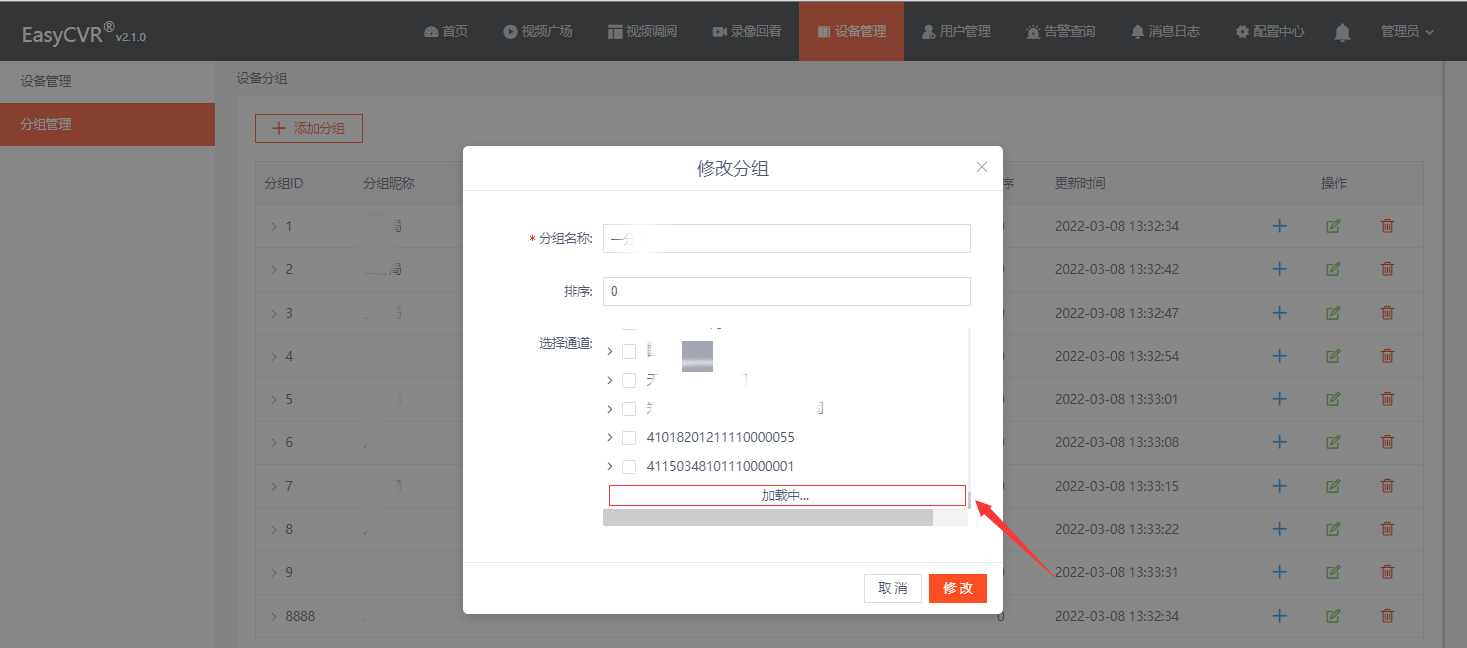Expand group row 2 in table

[x=273, y=269]
